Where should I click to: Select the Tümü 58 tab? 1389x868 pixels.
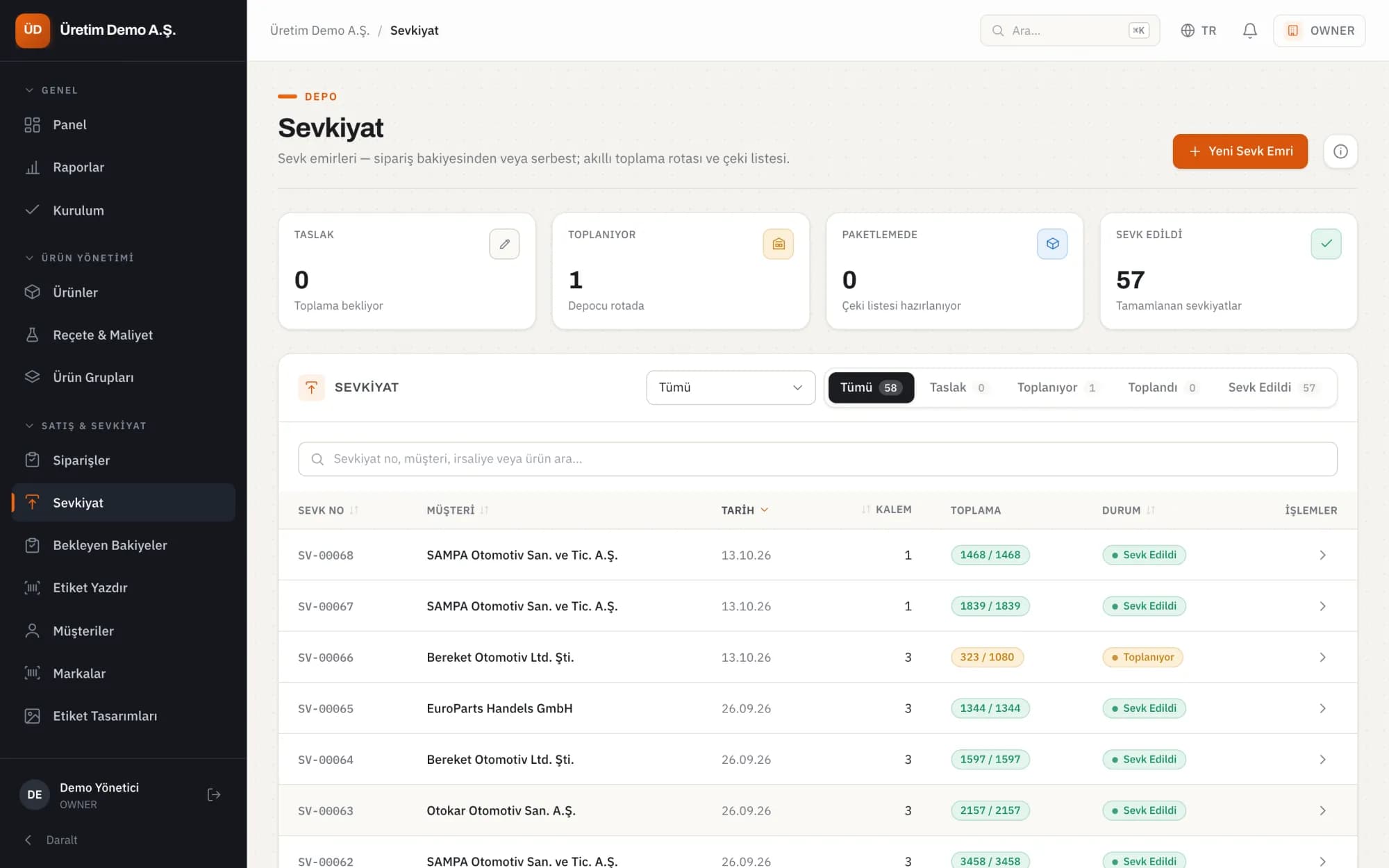tap(871, 387)
